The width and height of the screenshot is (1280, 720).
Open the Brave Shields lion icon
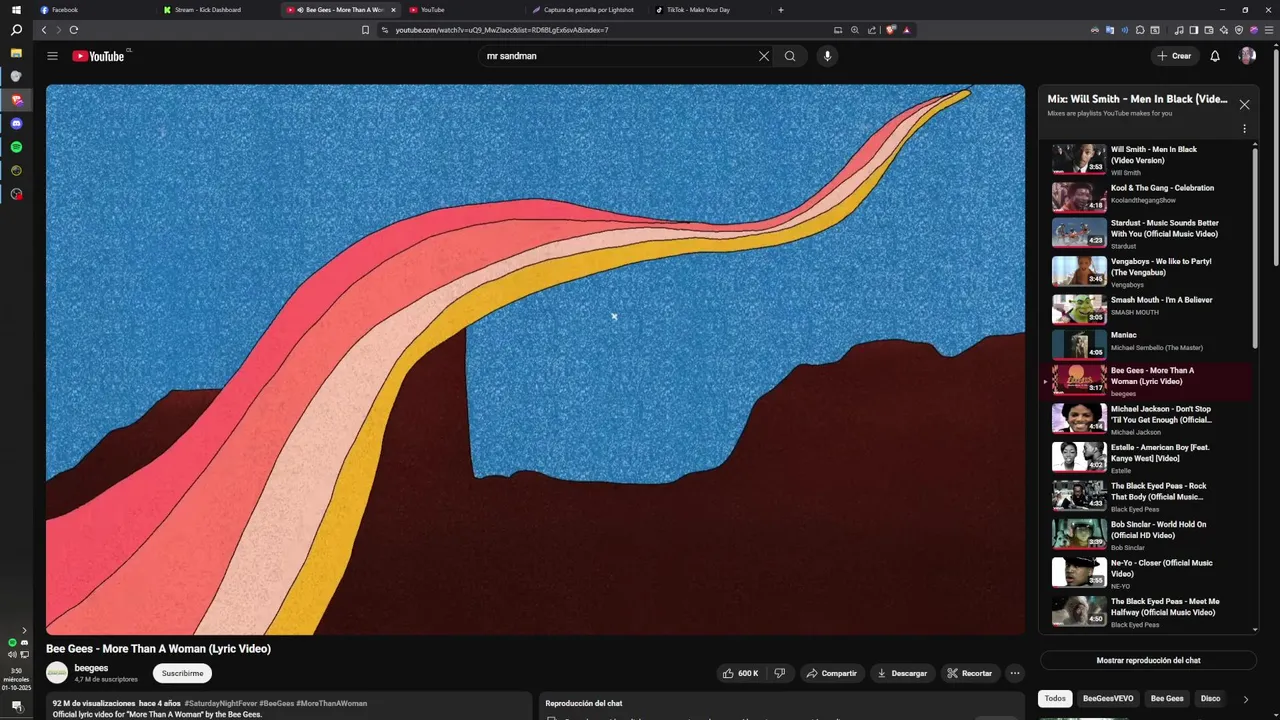890,30
